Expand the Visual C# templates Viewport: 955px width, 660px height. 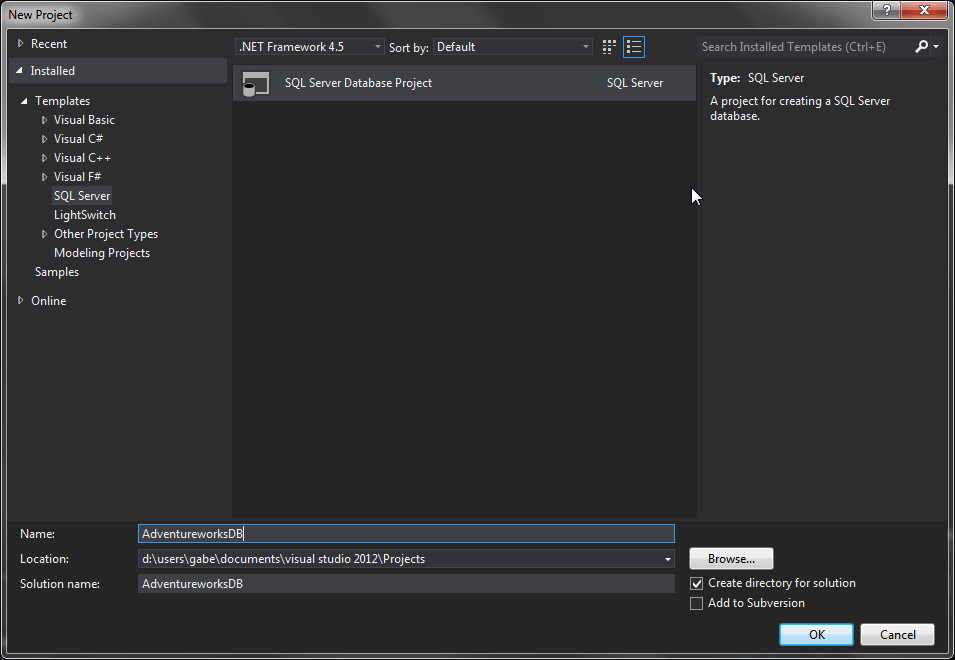click(43, 138)
